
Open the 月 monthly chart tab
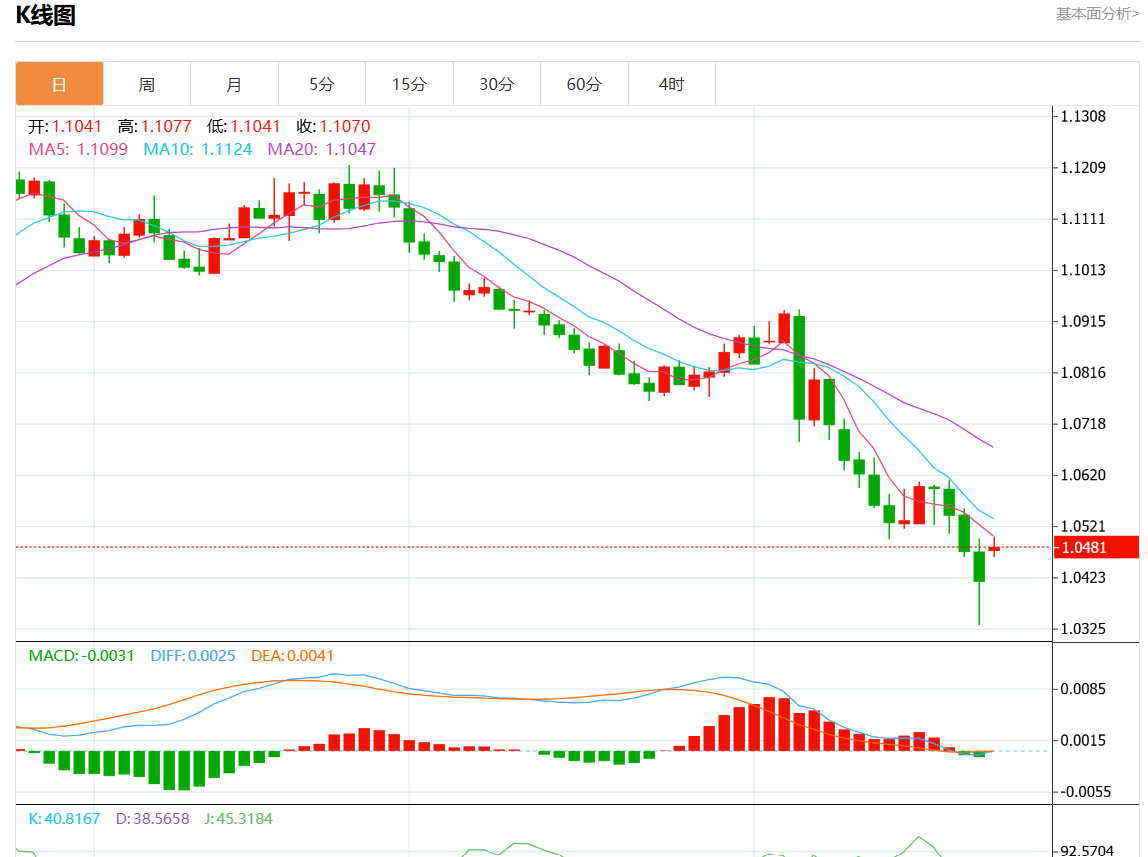click(x=234, y=84)
